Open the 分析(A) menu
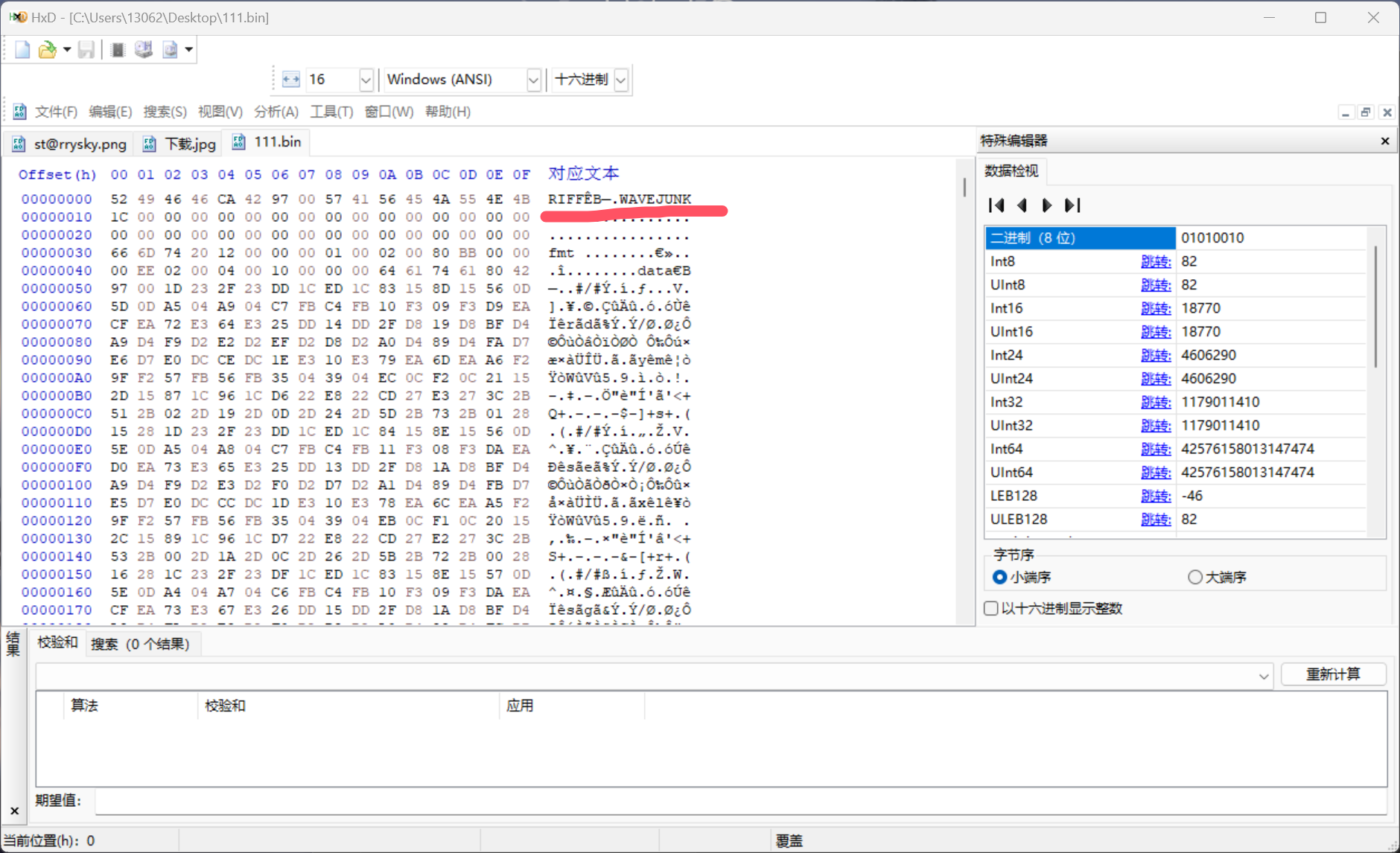Screen dimensions: 1400x853 (x=276, y=112)
